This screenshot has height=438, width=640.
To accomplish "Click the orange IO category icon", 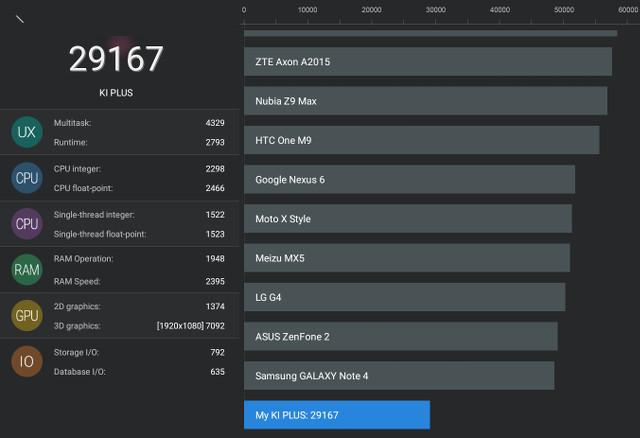I will pyautogui.click(x=27, y=361).
